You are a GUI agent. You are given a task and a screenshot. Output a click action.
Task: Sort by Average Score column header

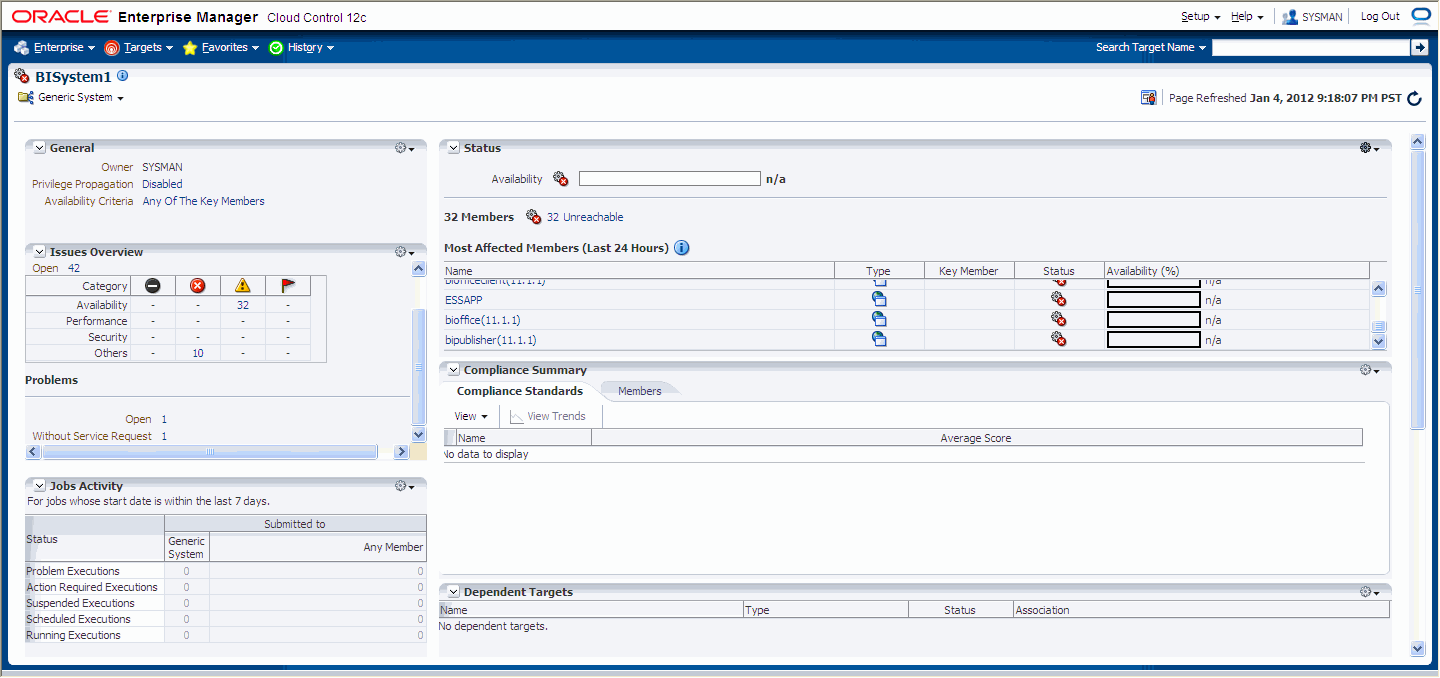[x=976, y=438]
